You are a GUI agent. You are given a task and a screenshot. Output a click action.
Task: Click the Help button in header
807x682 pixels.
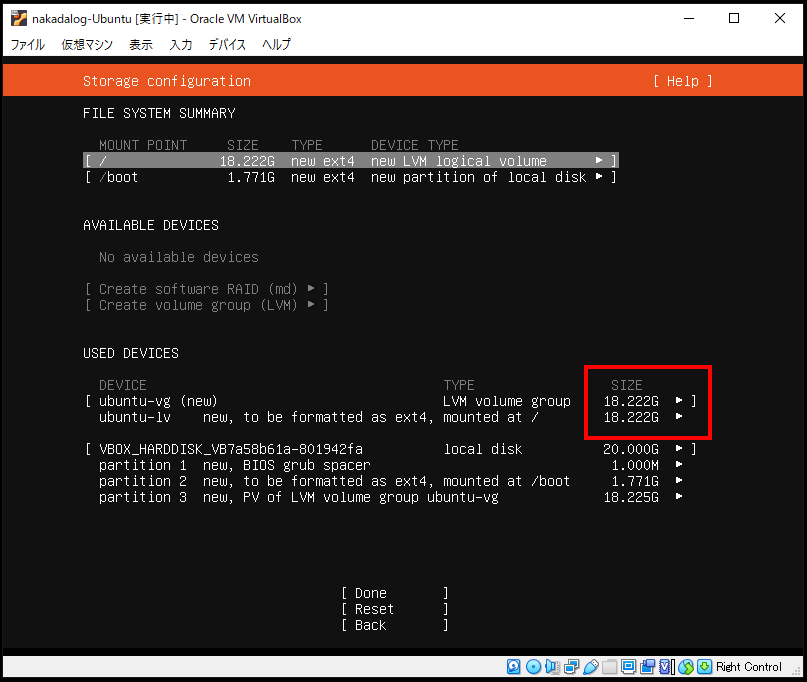point(682,81)
